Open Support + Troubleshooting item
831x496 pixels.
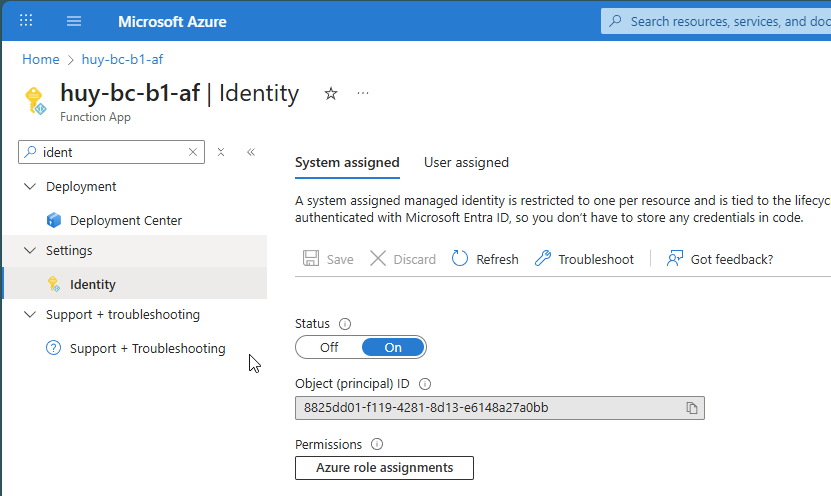[x=147, y=348]
